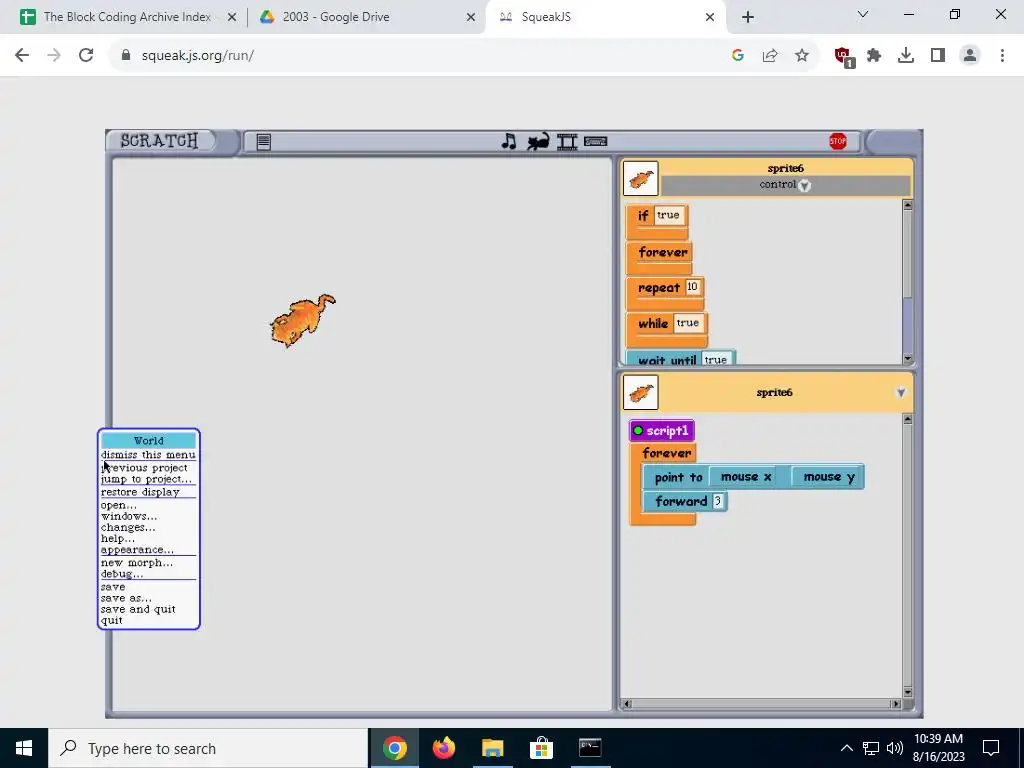Toggle the green dot on script1
The width and height of the screenshot is (1024, 768).
638,430
